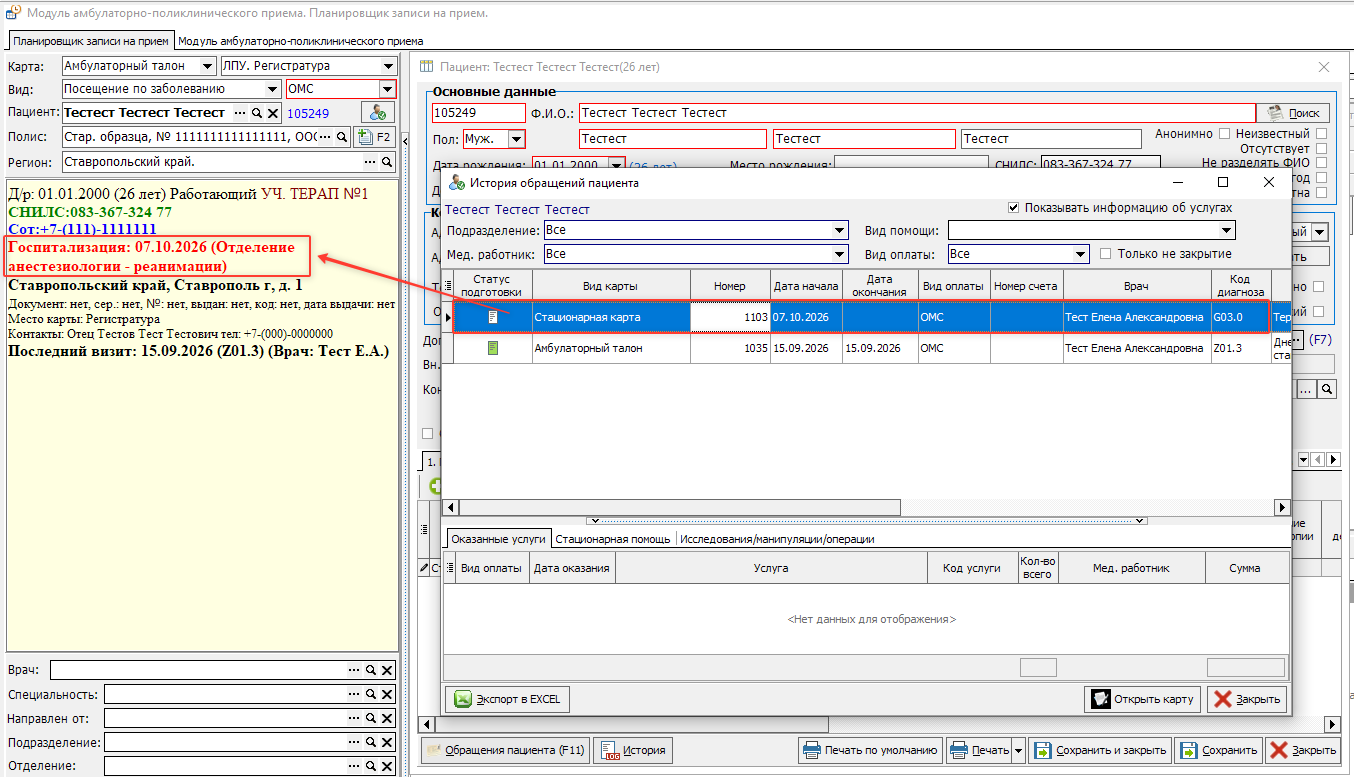Image resolution: width=1354 pixels, height=777 pixels.
Task: Clear the Пациент field with the X icon
Action: 272,113
